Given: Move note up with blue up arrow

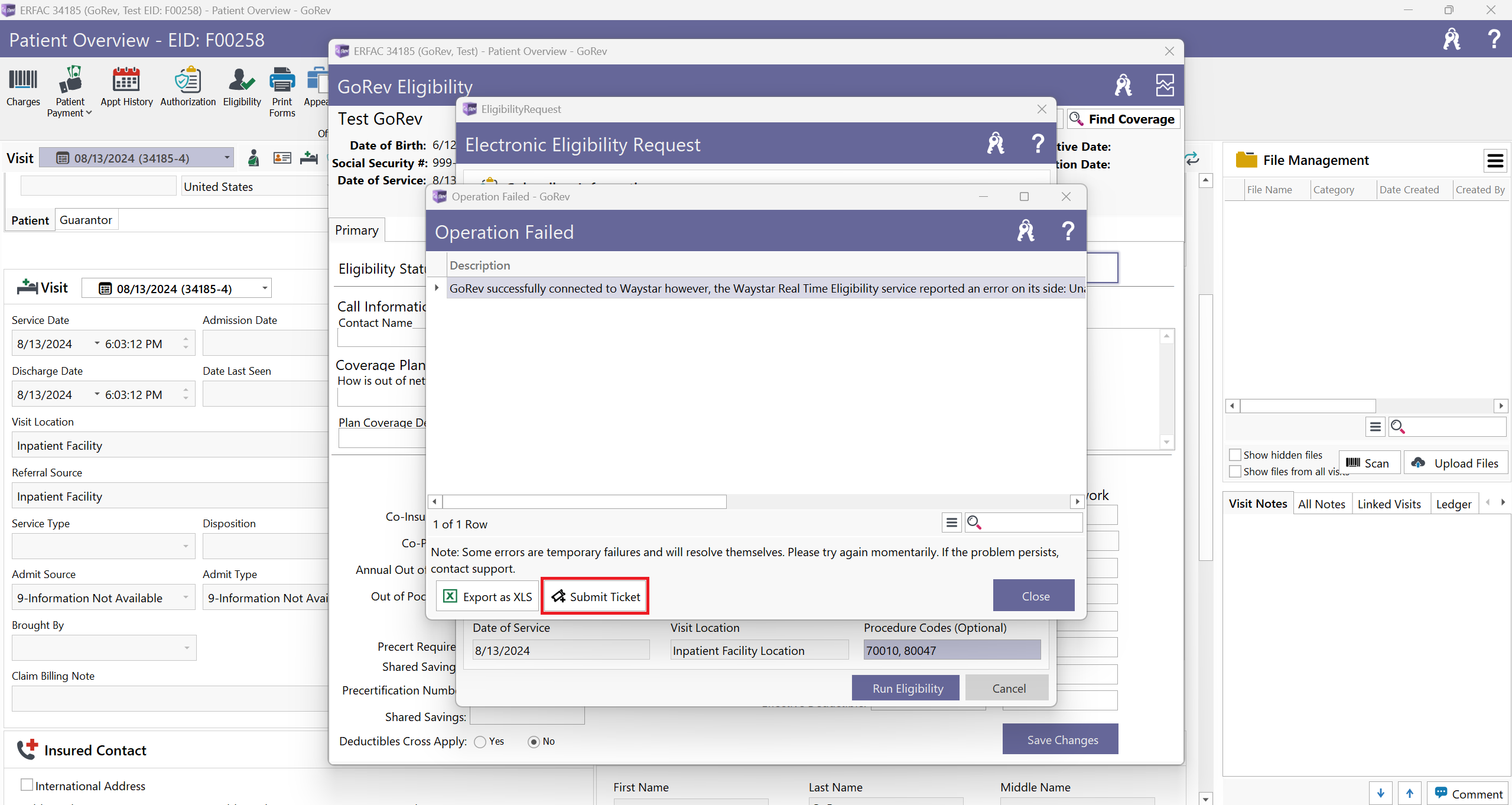Looking at the screenshot, I should (1410, 794).
